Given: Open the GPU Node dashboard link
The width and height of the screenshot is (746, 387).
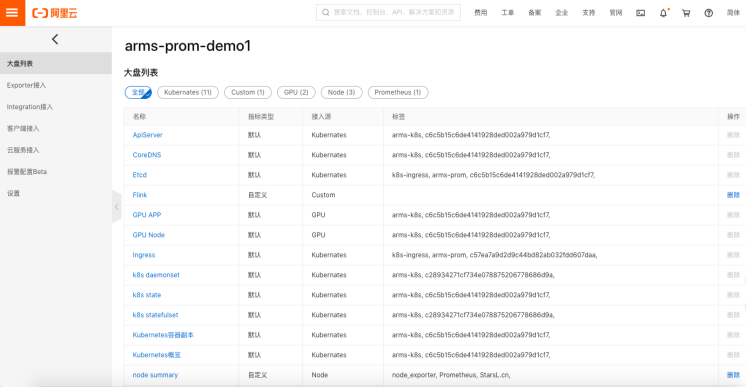Looking at the screenshot, I should [x=148, y=235].
